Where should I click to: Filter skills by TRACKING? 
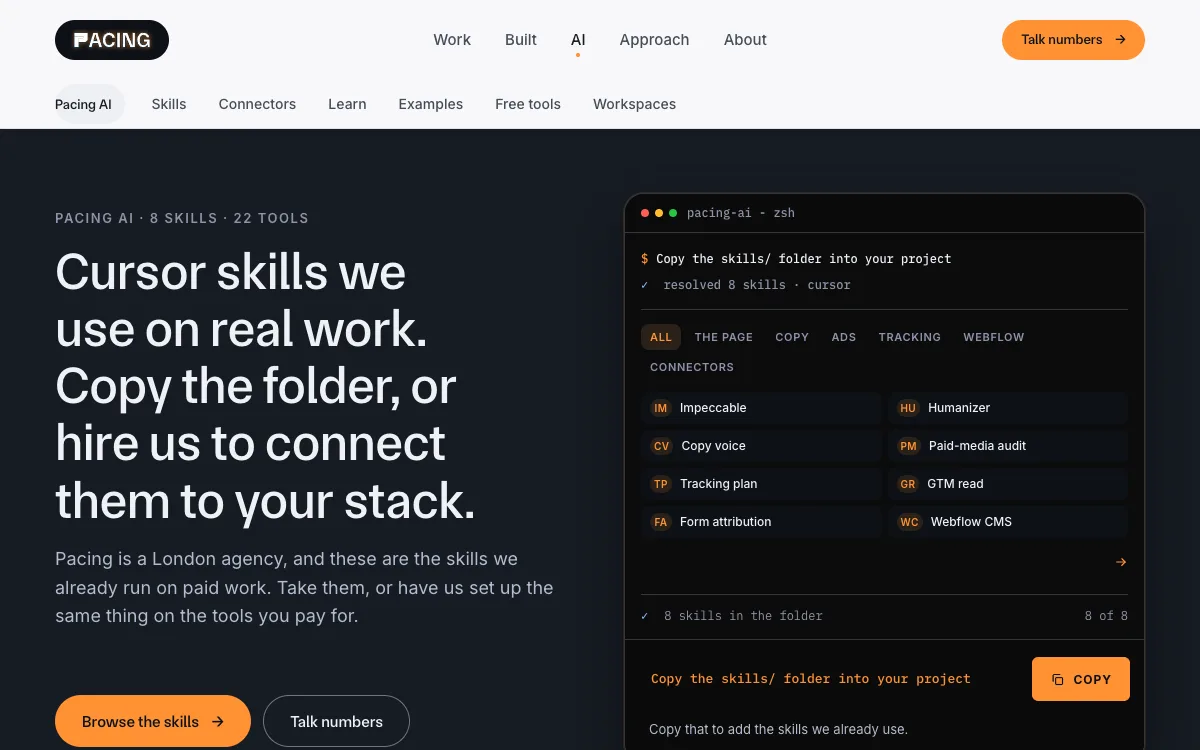point(910,337)
